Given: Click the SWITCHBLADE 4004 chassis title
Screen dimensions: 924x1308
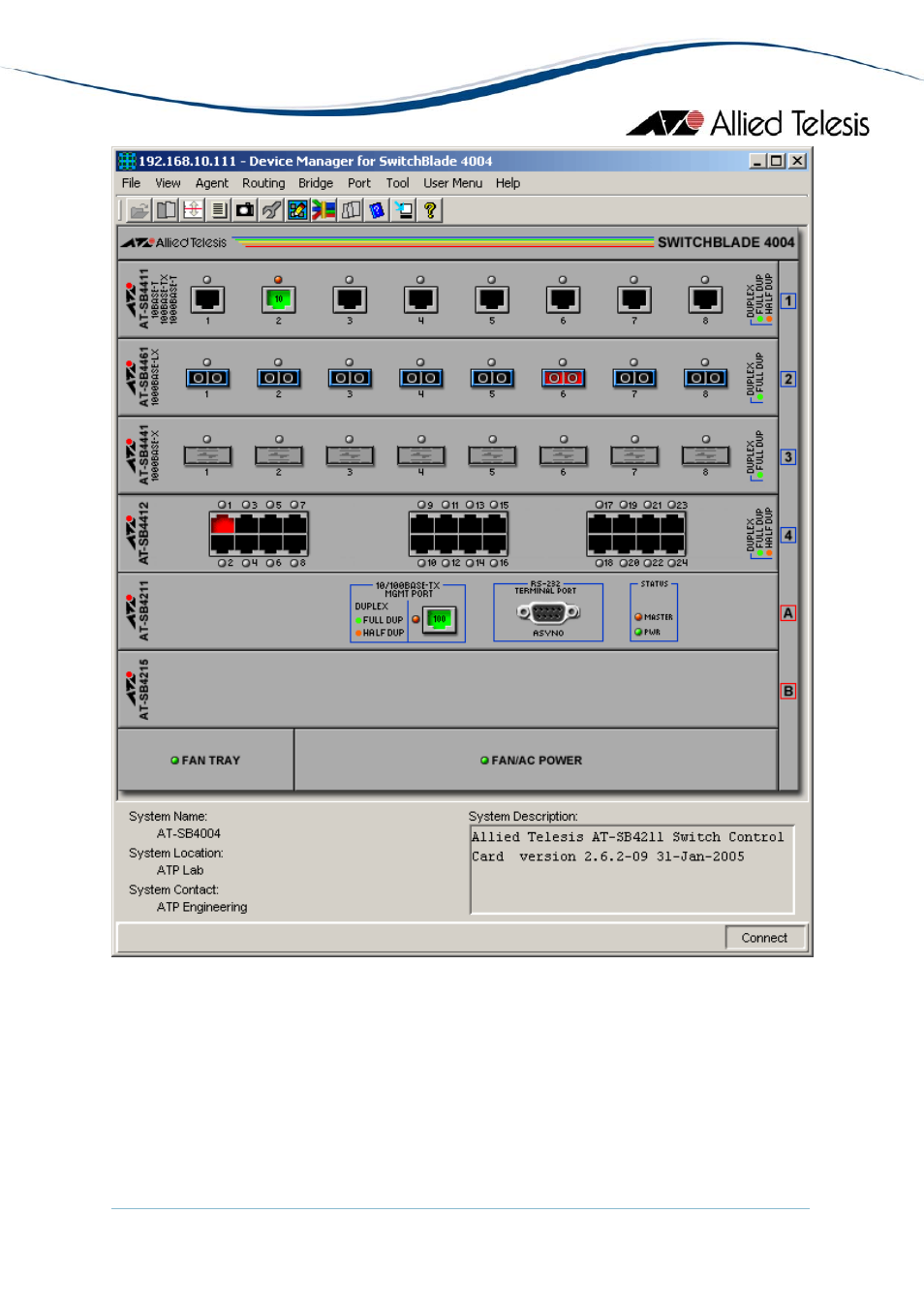Looking at the screenshot, I should 725,242.
